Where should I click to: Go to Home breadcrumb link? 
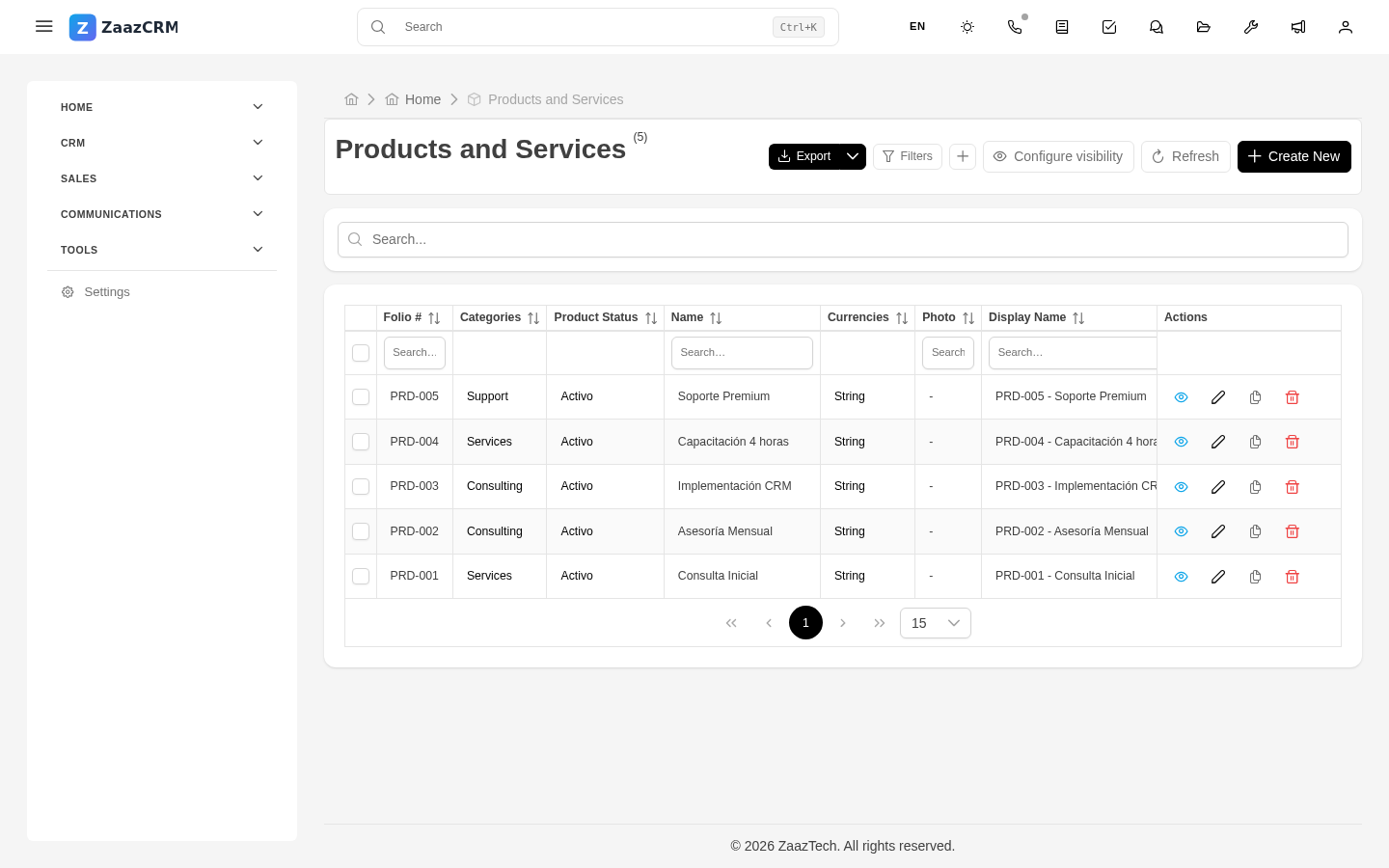(413, 99)
